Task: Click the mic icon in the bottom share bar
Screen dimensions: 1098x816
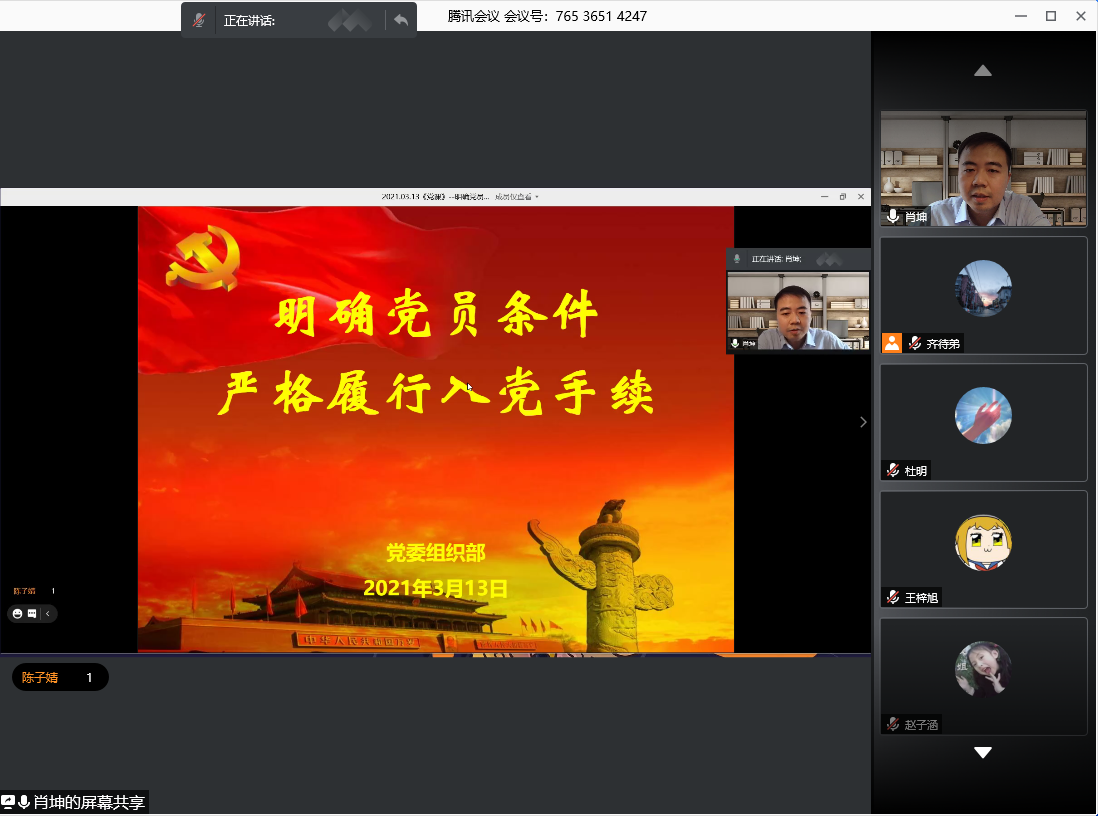Action: [24, 802]
